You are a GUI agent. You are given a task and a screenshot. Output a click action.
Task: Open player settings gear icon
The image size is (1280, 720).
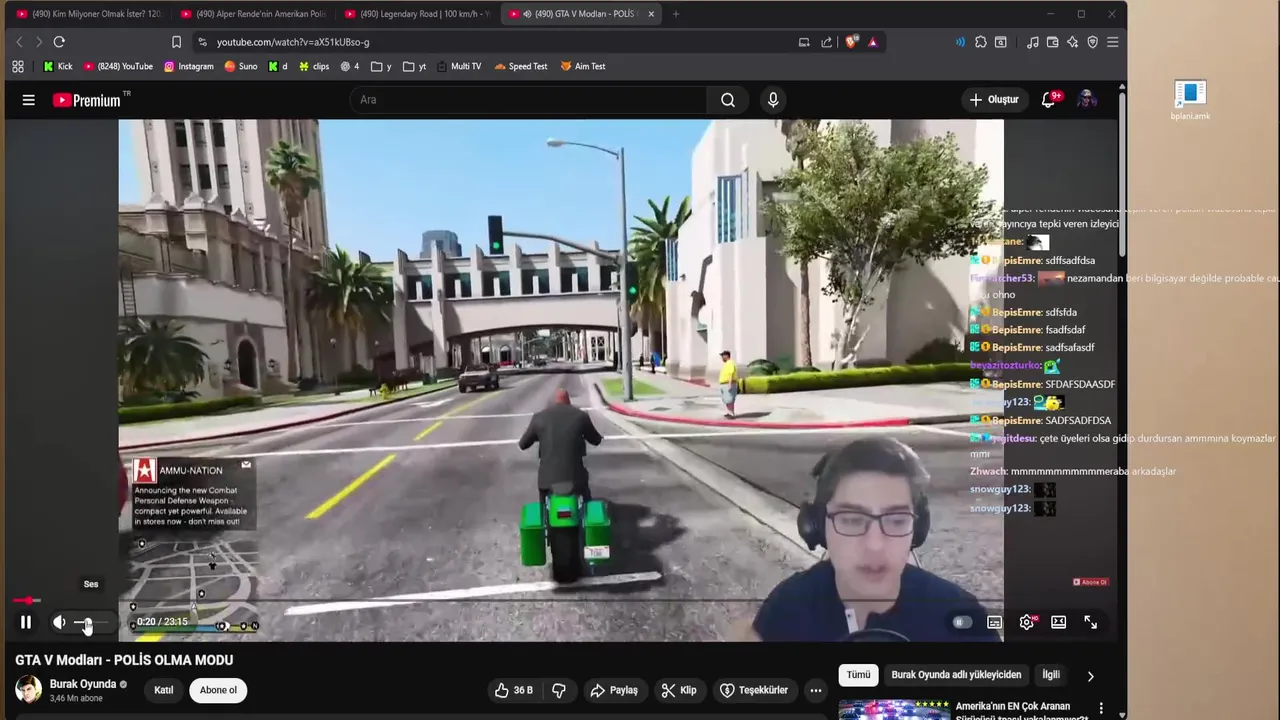tap(1027, 622)
